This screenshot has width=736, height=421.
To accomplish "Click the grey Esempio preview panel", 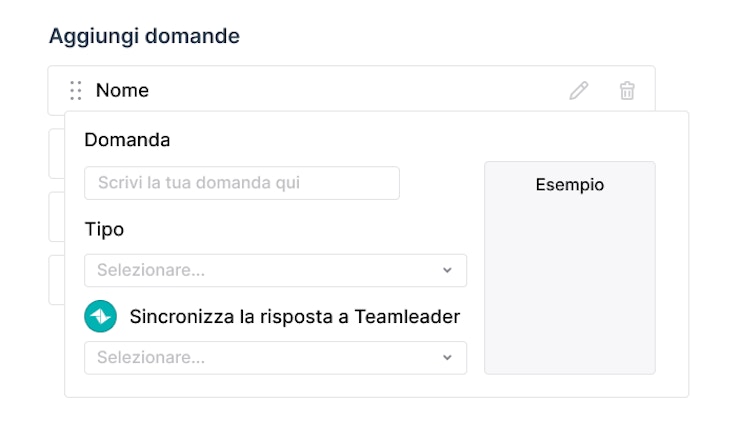I will coord(569,290).
